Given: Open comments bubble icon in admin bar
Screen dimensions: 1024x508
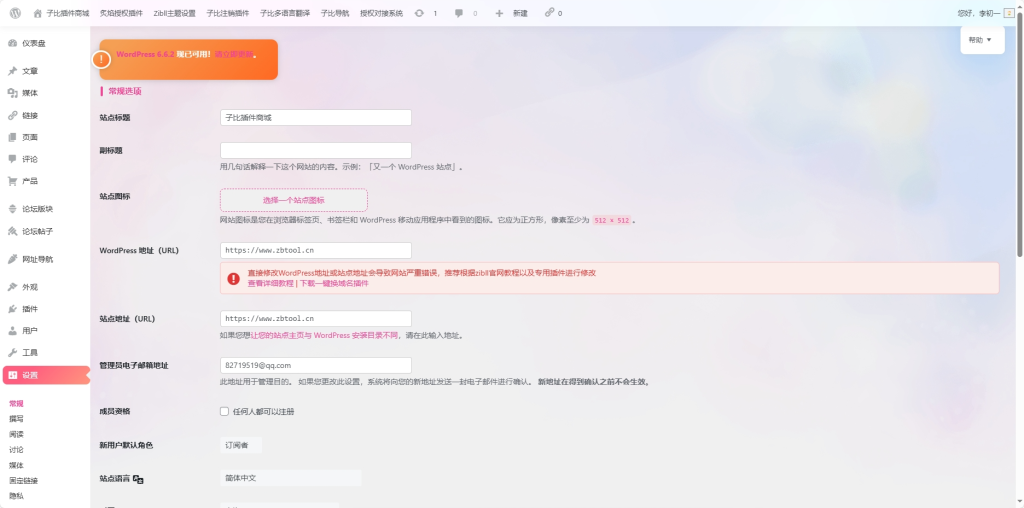Looking at the screenshot, I should (x=459, y=13).
